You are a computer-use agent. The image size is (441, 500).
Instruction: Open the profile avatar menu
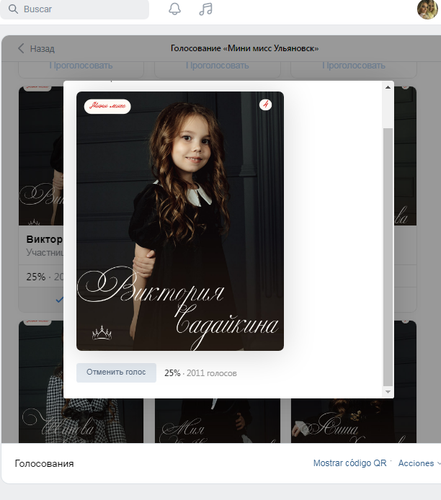pos(427,9)
